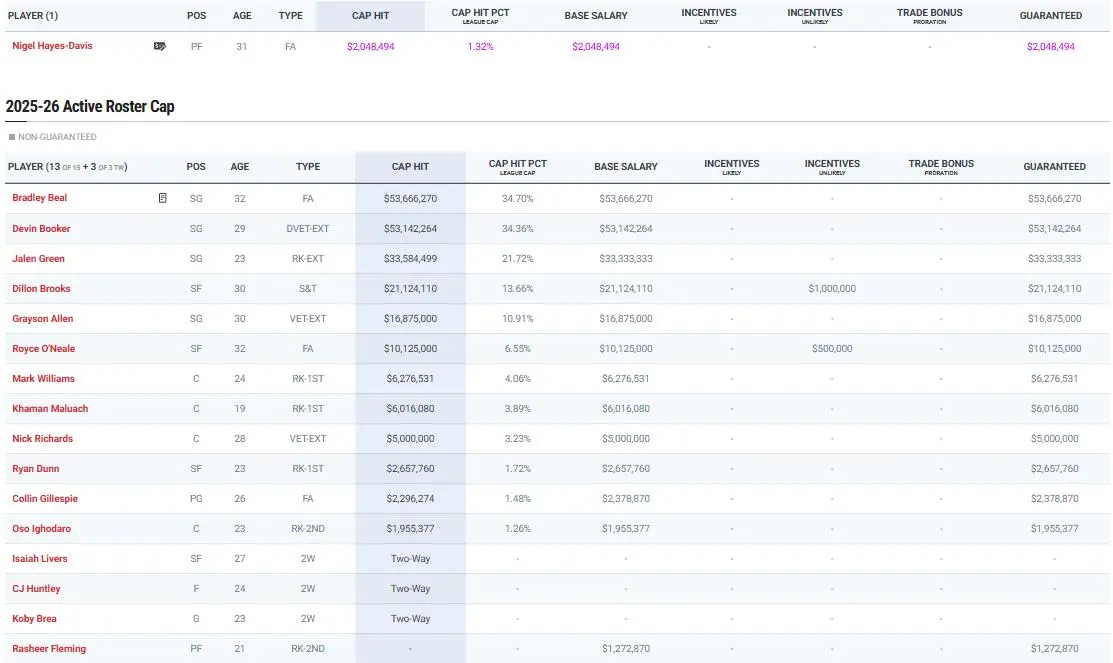Select Grayson Allen cap hit $16,875,000
This screenshot has height=663, width=1113.
click(x=410, y=319)
